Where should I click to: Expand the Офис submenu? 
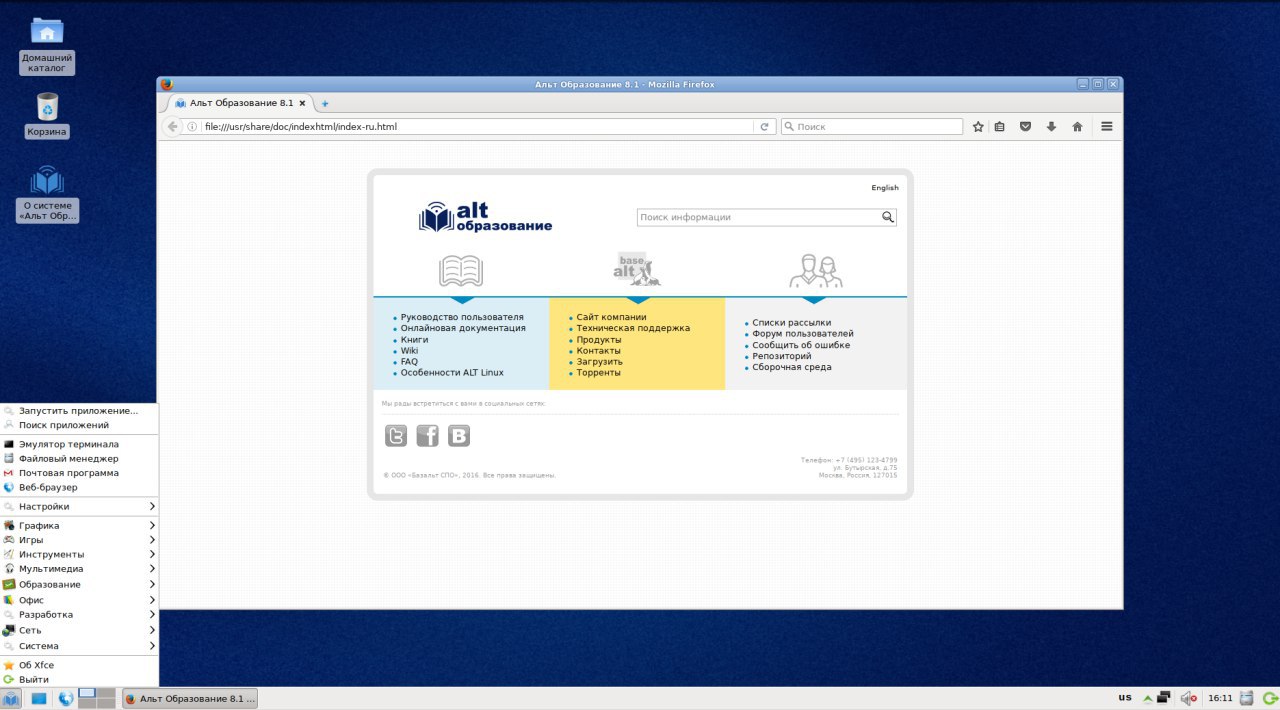point(79,600)
